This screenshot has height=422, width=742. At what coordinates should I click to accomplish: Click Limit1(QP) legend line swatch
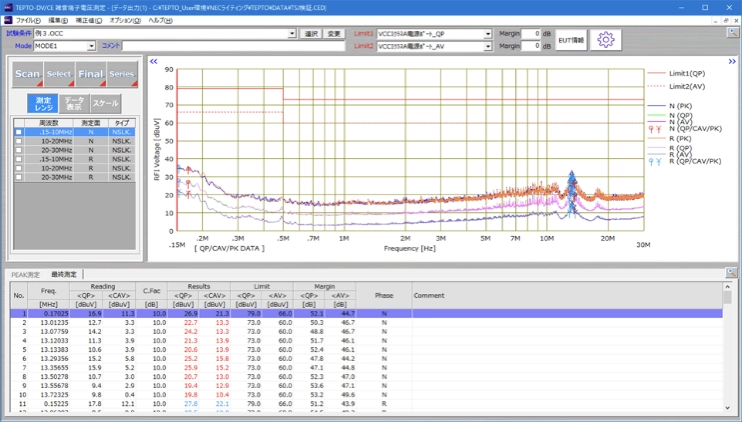click(656, 73)
